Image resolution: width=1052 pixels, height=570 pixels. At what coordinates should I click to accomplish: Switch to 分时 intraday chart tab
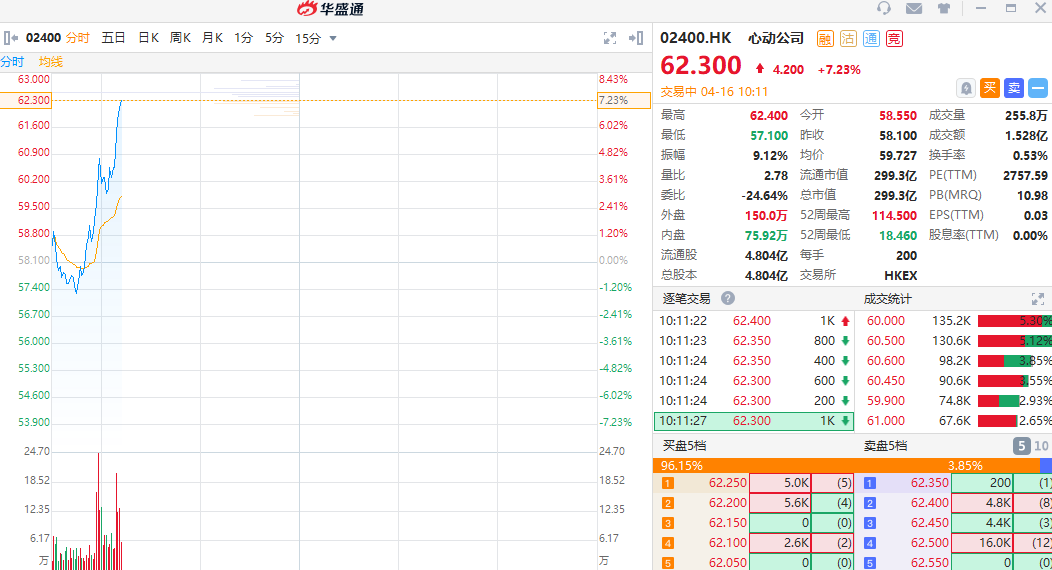[78, 38]
